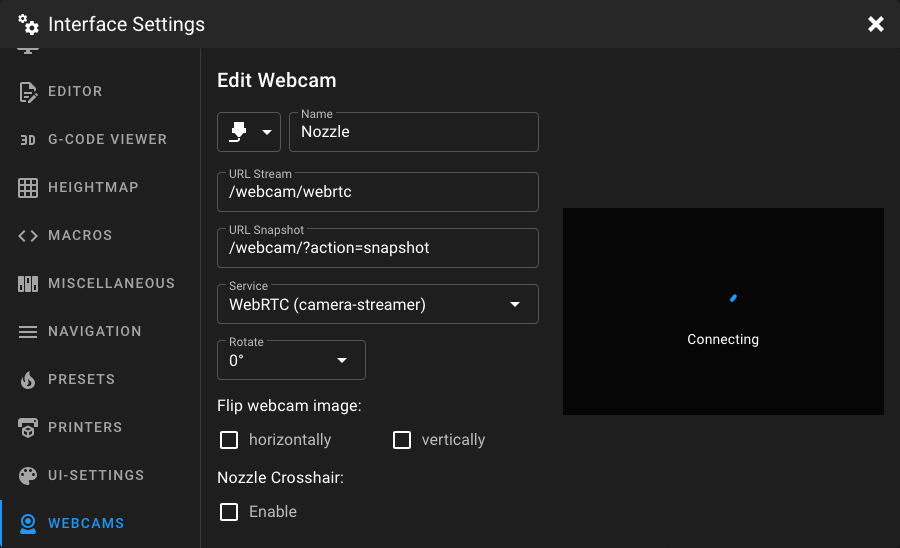Viewport: 900px width, 548px height.
Task: Click the Name field containing Nozzle
Action: [x=414, y=132]
